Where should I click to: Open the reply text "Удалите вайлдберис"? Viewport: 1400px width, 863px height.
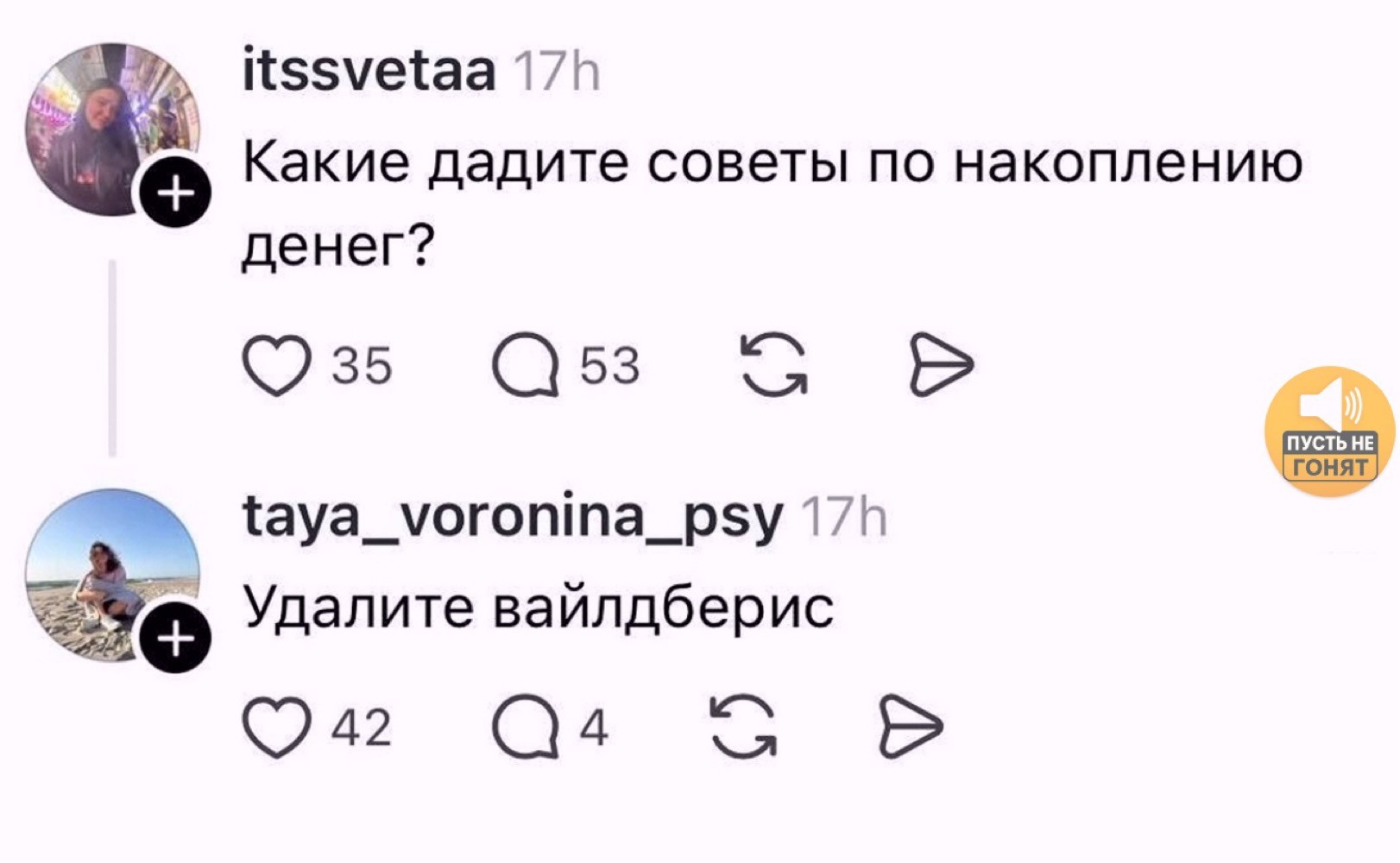pyautogui.click(x=537, y=608)
